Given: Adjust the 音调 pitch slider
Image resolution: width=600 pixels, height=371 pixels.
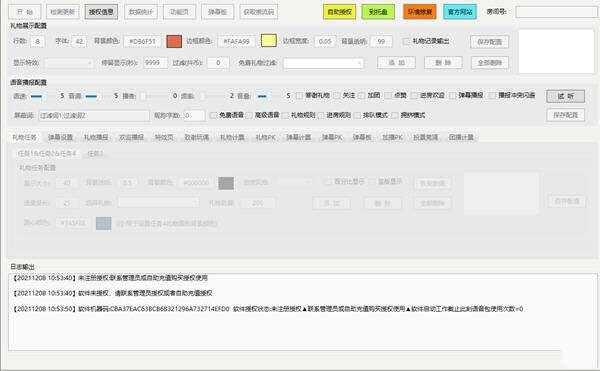Looking at the screenshot, I should 92,96.
